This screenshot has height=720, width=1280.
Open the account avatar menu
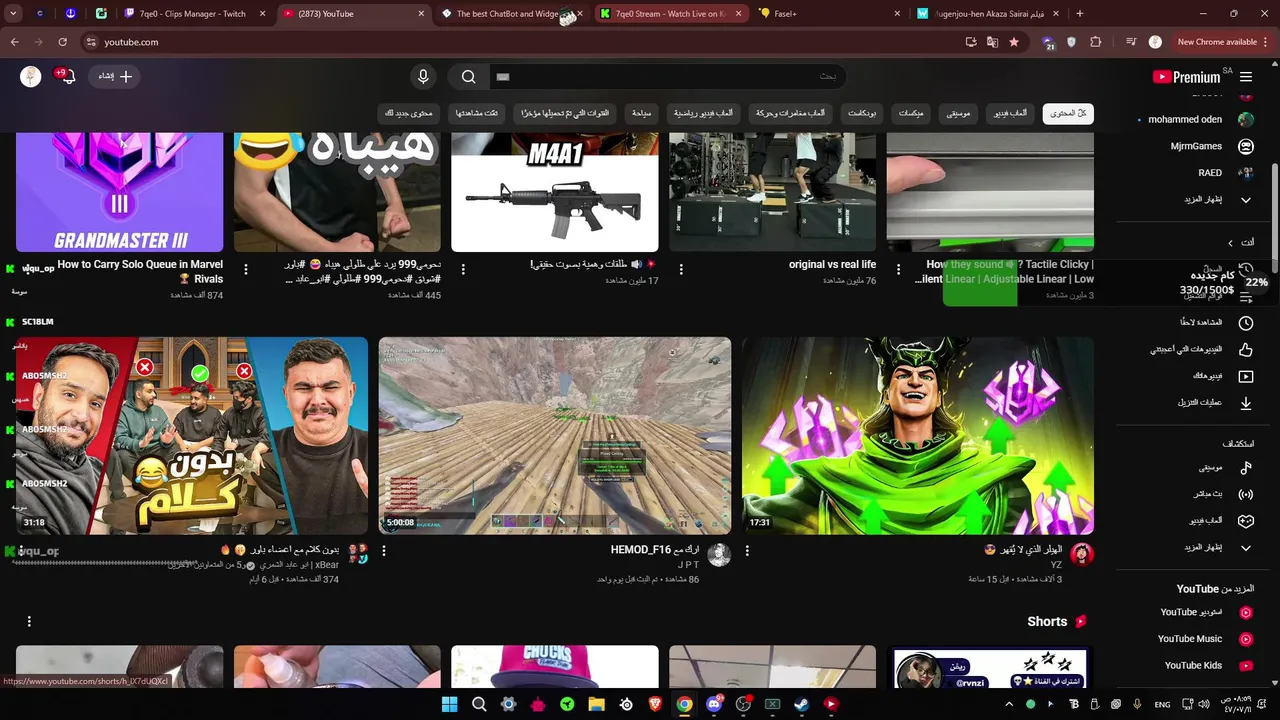[31, 76]
